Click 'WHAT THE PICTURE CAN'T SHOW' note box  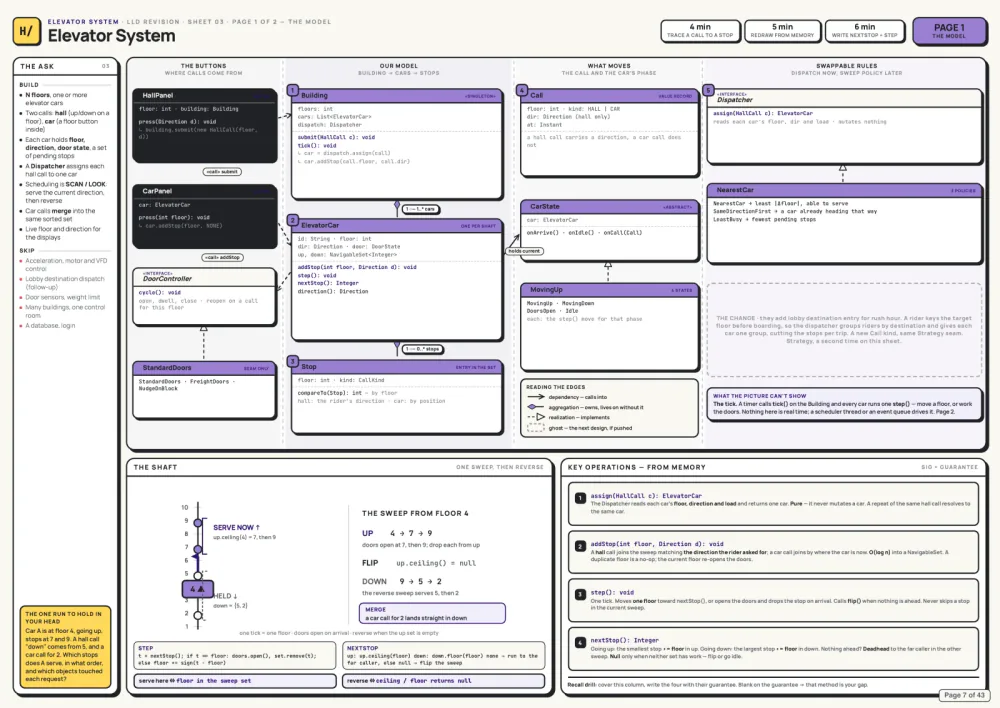(844, 404)
